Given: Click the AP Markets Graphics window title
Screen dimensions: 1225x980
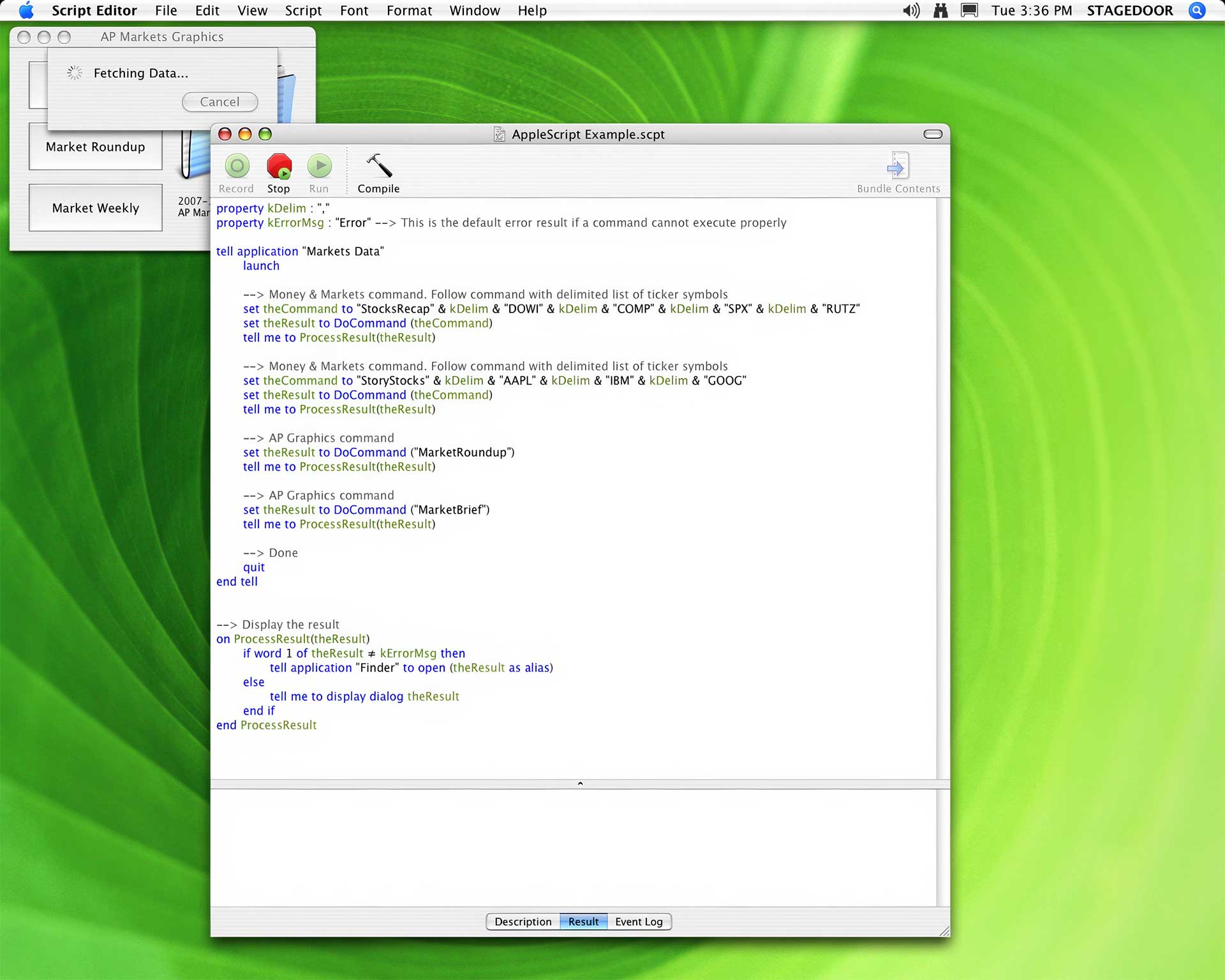Looking at the screenshot, I should [162, 37].
